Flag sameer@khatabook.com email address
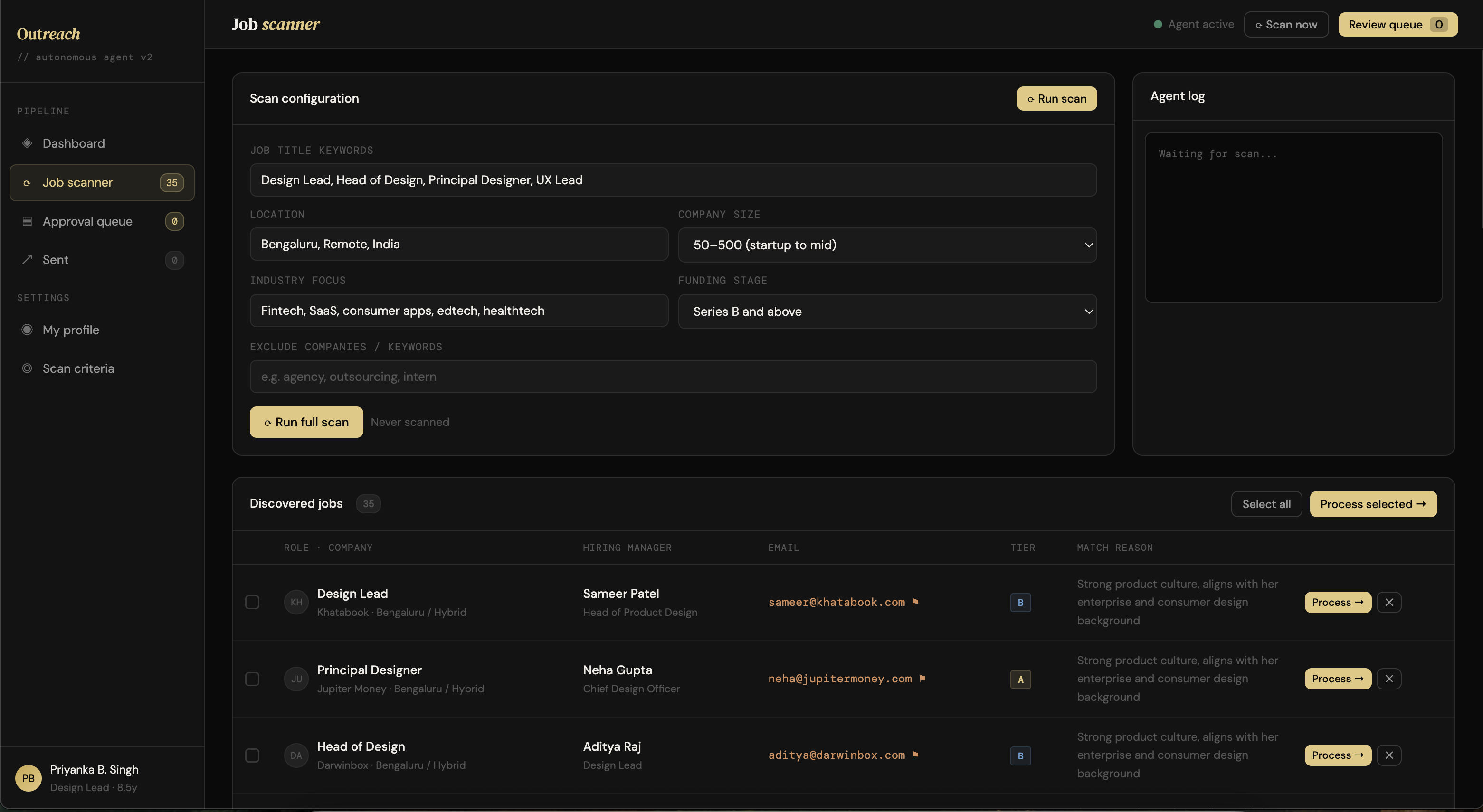 click(x=916, y=602)
